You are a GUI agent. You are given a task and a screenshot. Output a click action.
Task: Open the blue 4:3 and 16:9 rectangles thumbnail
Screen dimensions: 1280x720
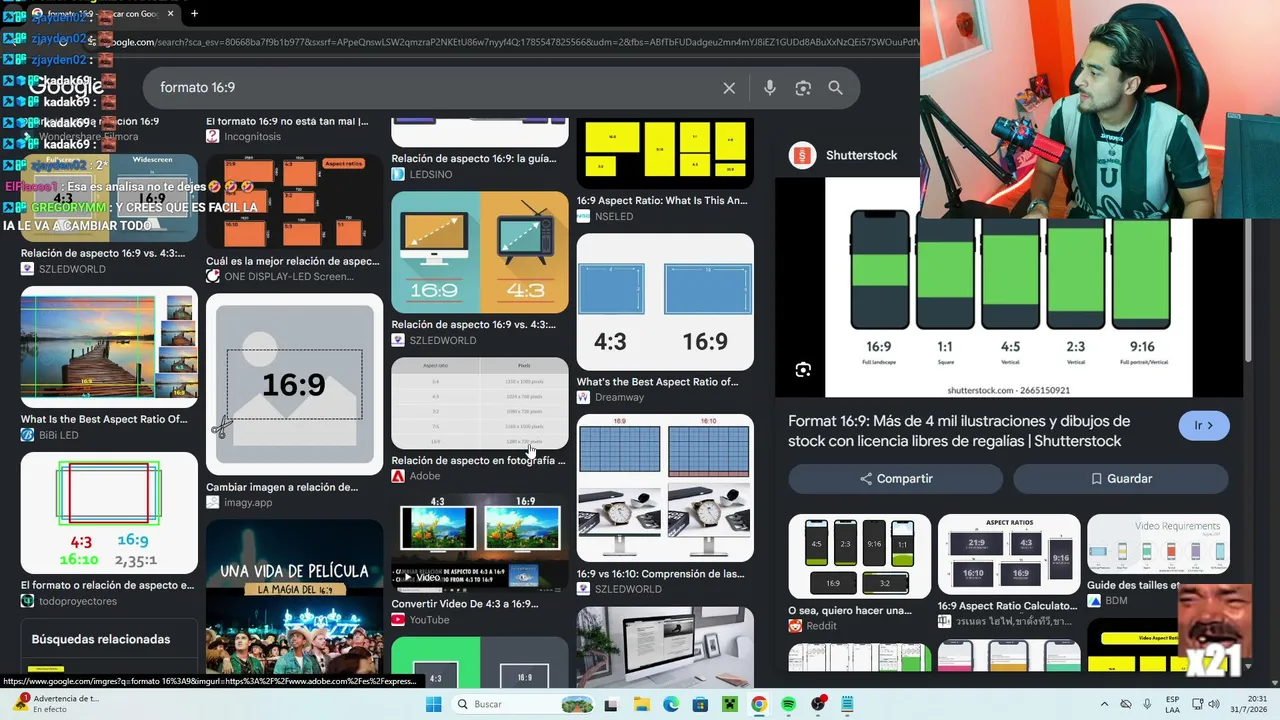click(x=665, y=302)
